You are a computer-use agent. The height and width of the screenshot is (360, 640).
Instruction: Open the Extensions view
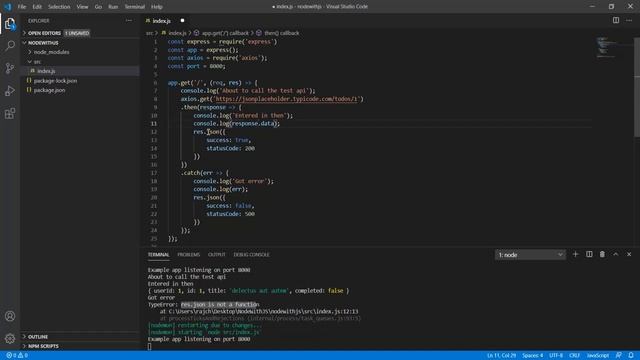(10, 113)
